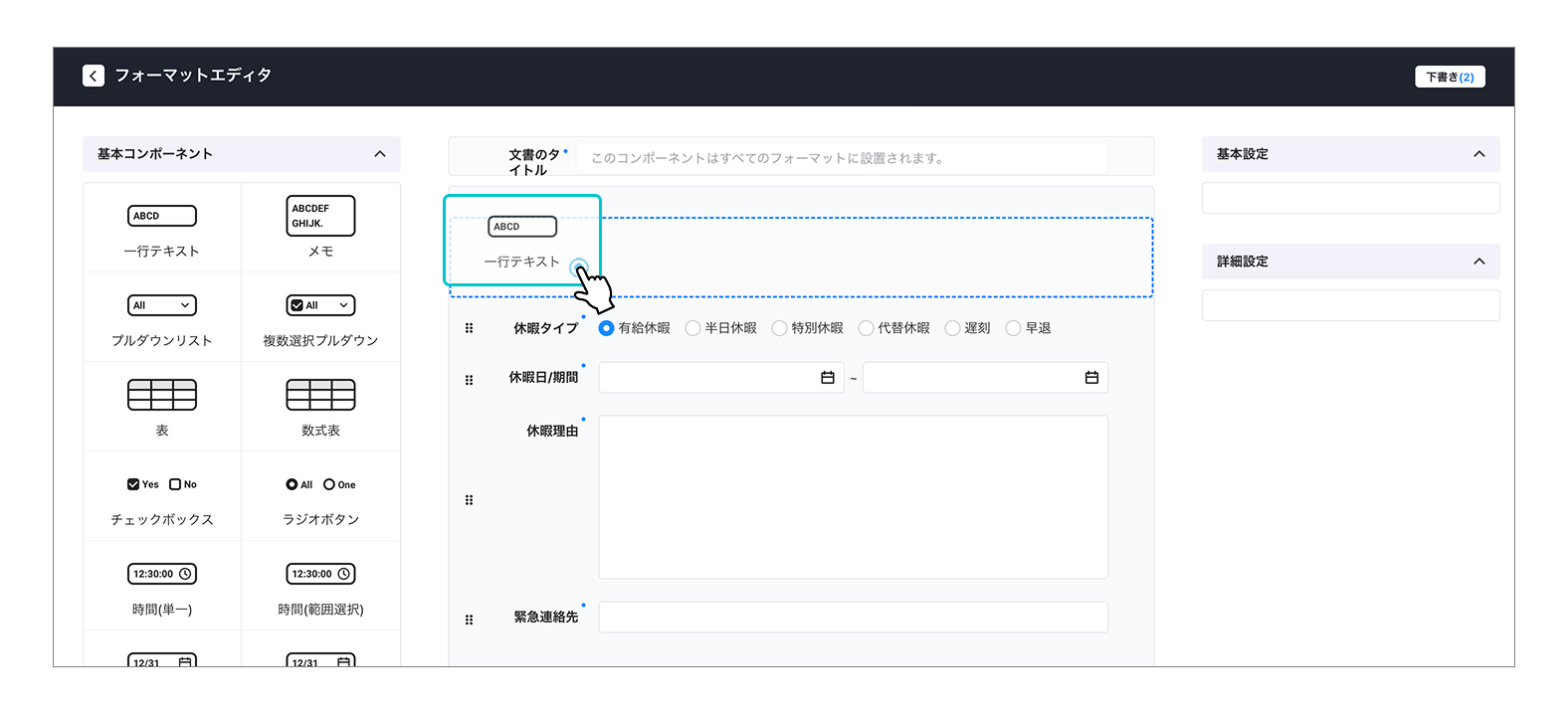Click the 緊急連絡先 input field
This screenshot has width=1568, height=714.
point(854,617)
